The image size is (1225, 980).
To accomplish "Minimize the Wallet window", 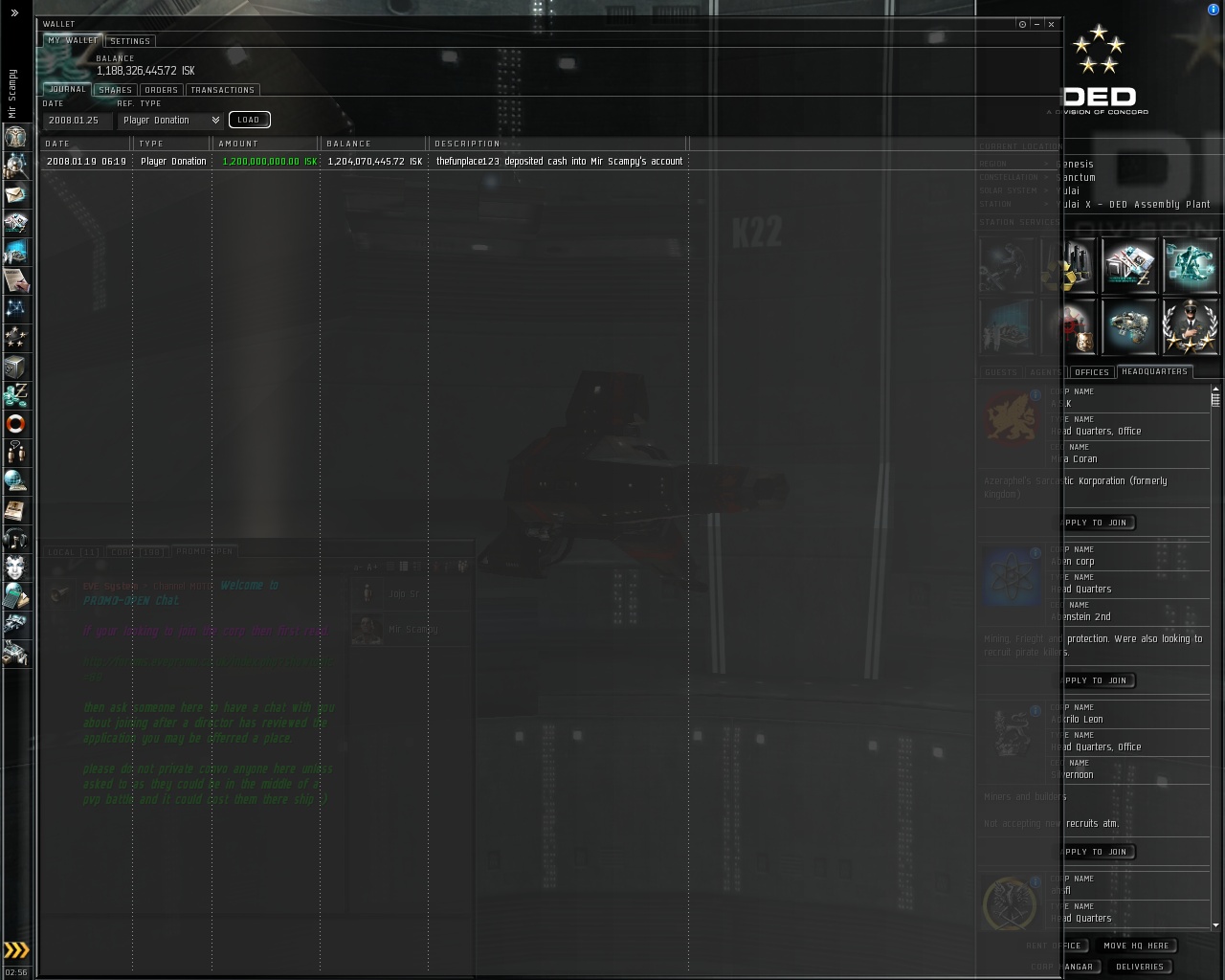I will [x=1036, y=24].
